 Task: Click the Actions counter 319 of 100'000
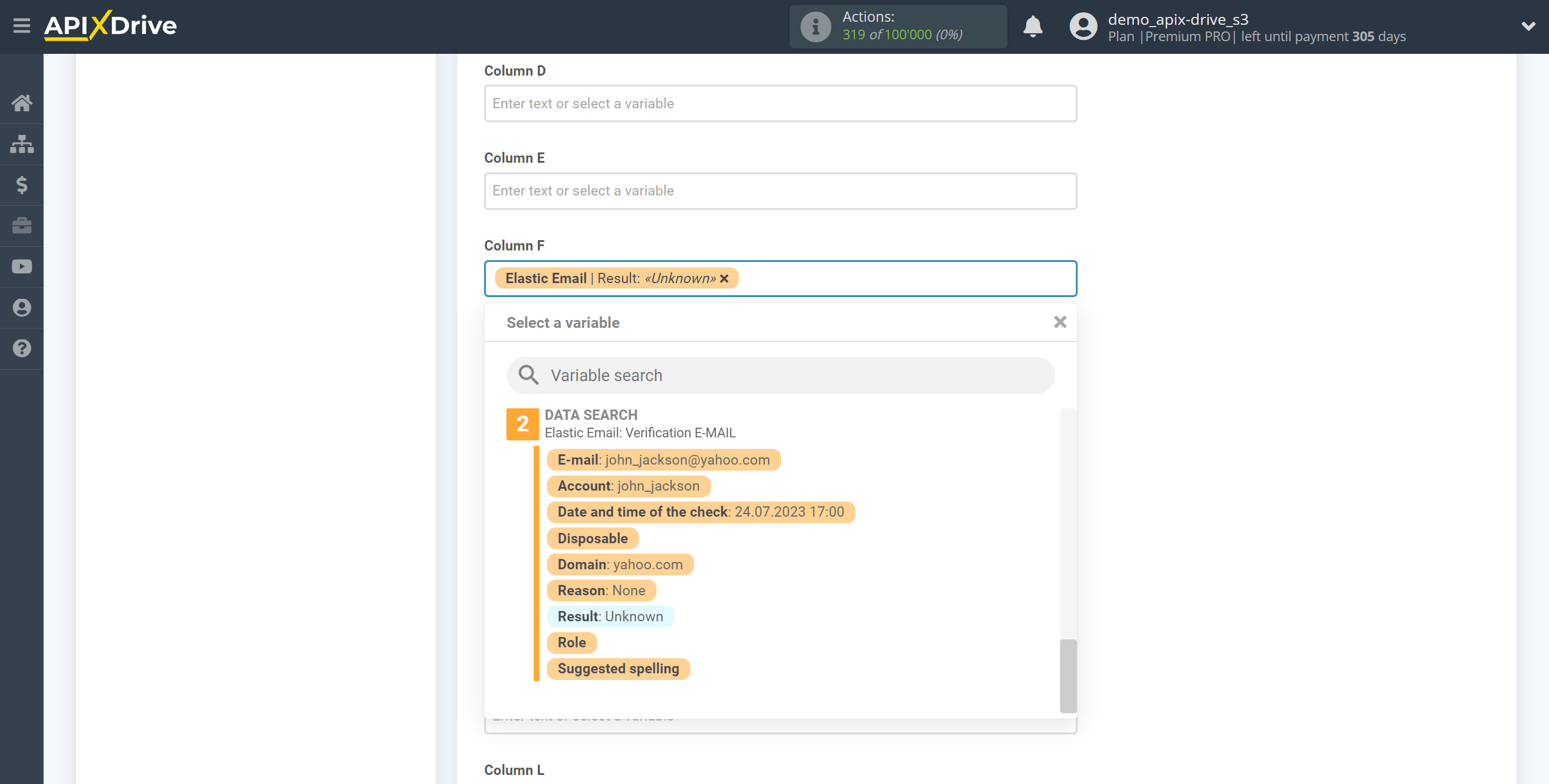coord(902,35)
